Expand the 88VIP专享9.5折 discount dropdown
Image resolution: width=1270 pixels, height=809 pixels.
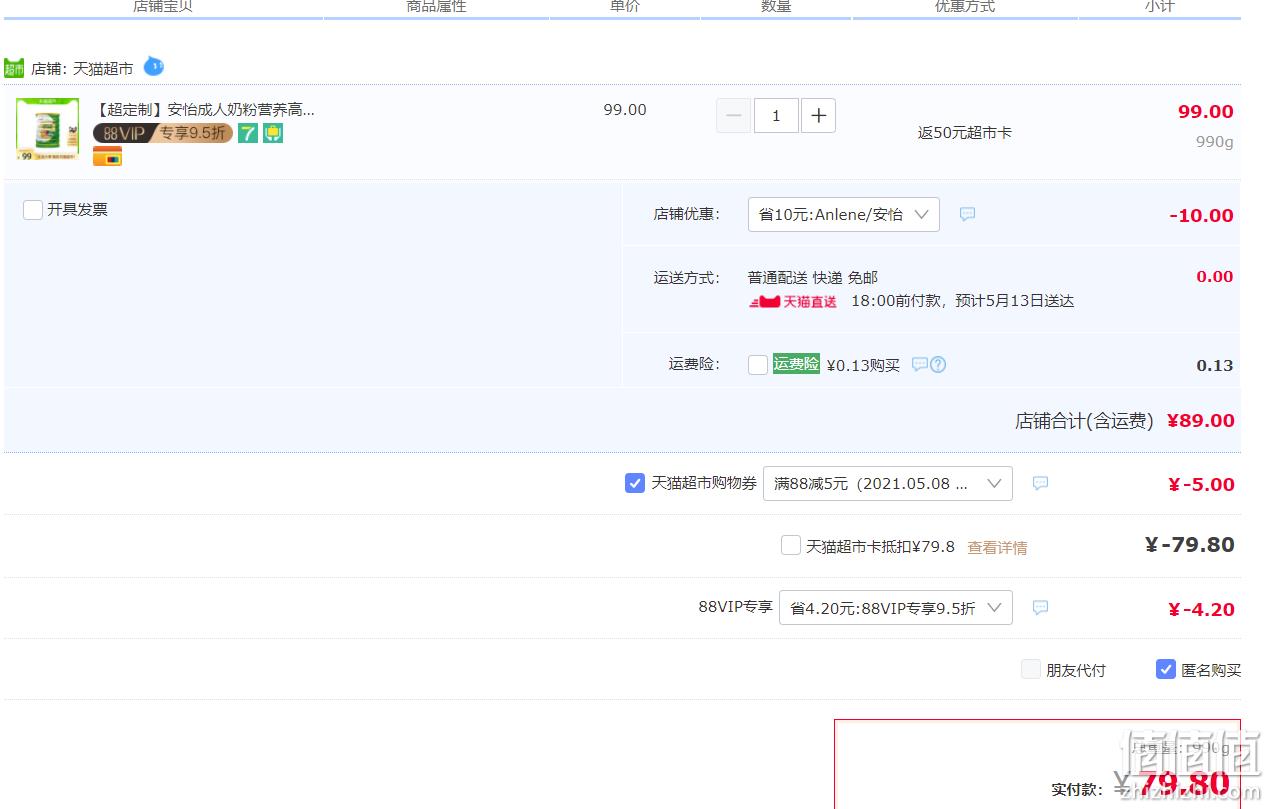pos(896,608)
